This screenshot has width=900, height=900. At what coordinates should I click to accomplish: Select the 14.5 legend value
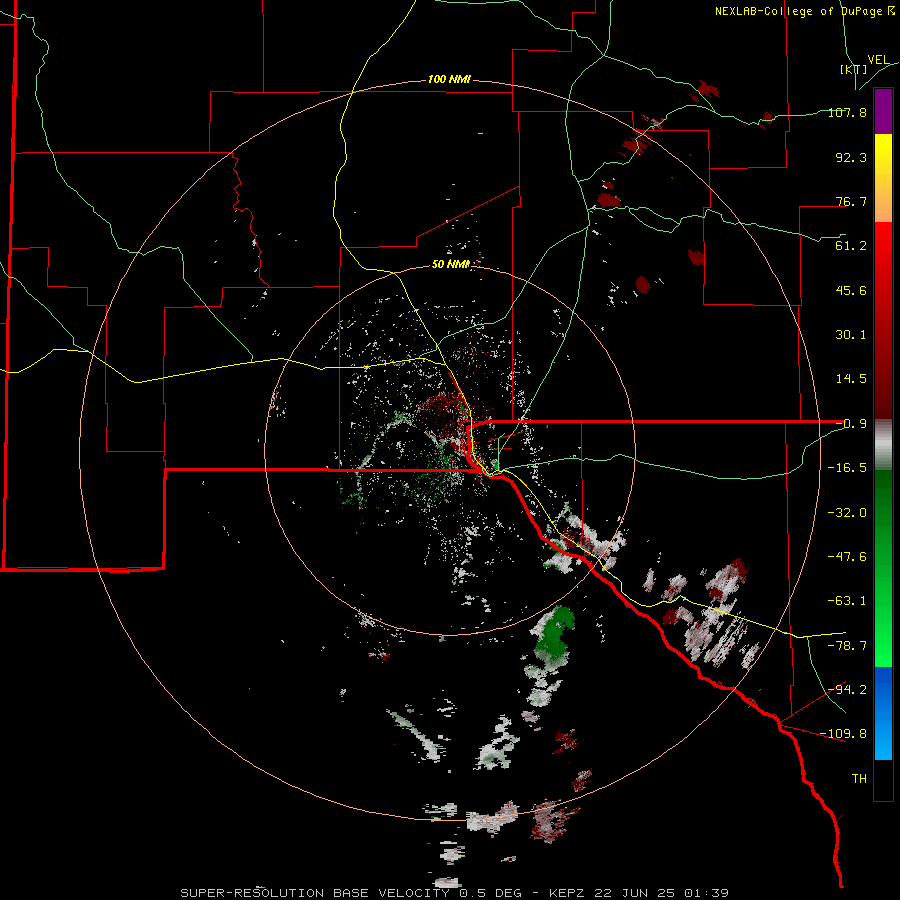(x=851, y=378)
